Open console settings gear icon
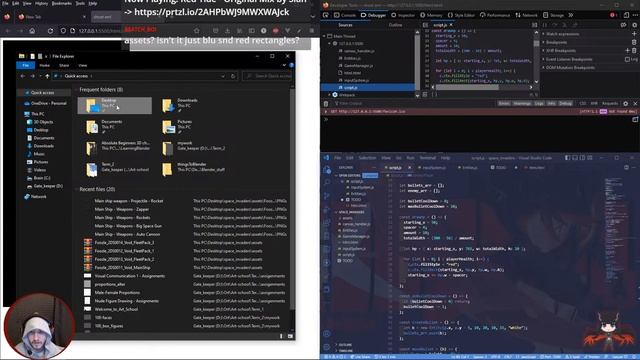 point(626,104)
